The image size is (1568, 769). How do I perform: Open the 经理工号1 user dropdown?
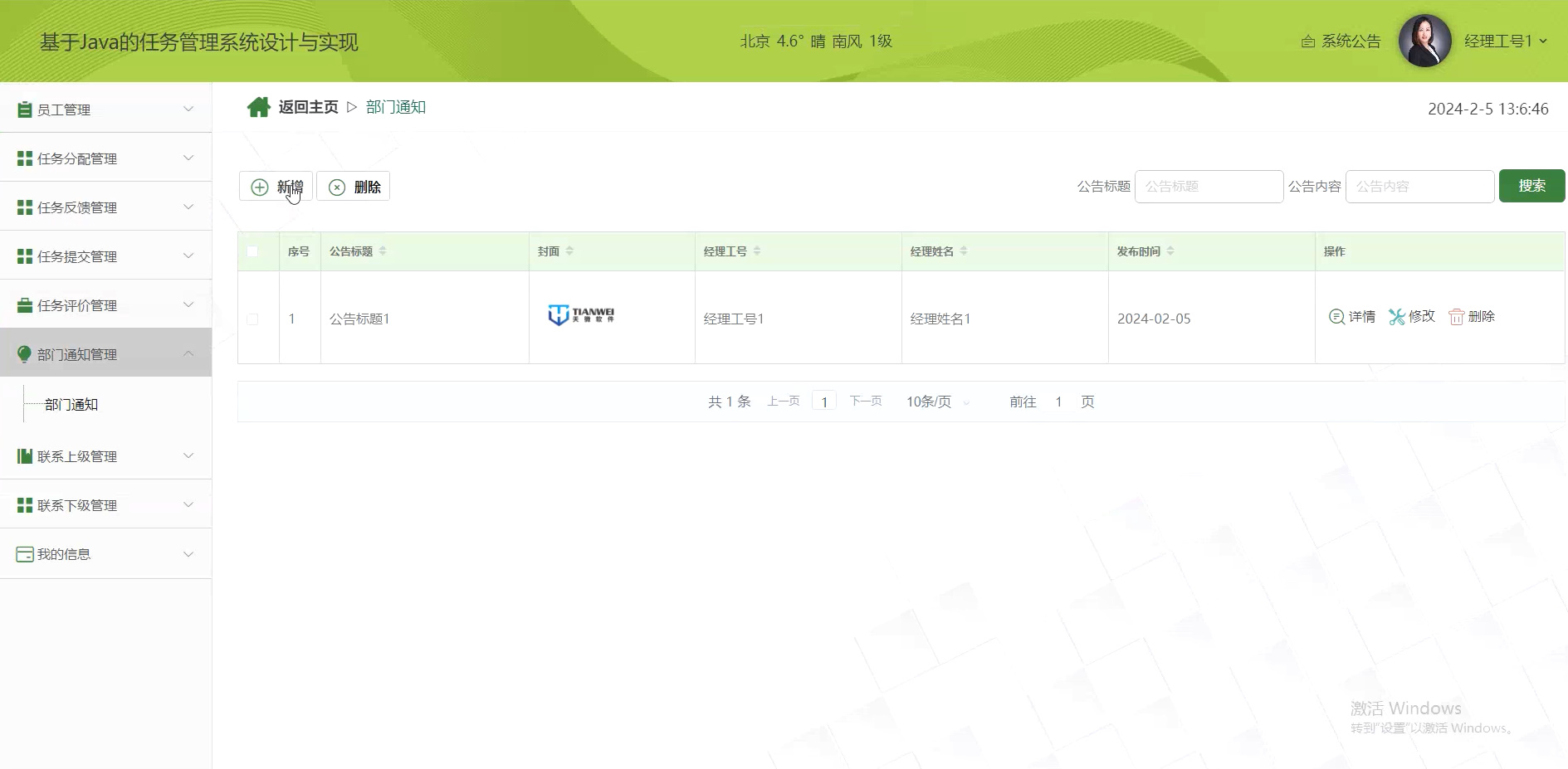pos(1506,41)
